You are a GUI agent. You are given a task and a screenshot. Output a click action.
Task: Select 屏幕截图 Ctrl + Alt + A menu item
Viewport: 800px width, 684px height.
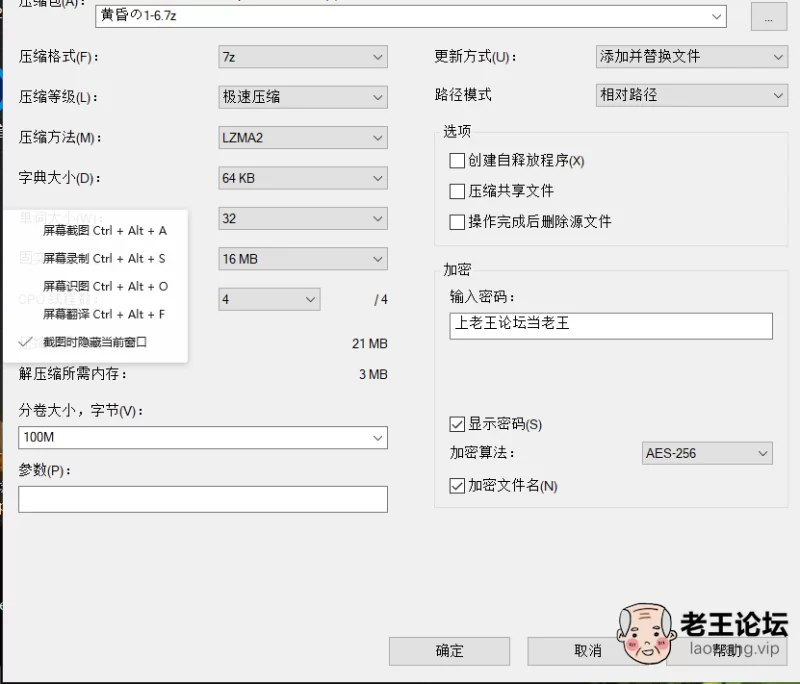(105, 231)
